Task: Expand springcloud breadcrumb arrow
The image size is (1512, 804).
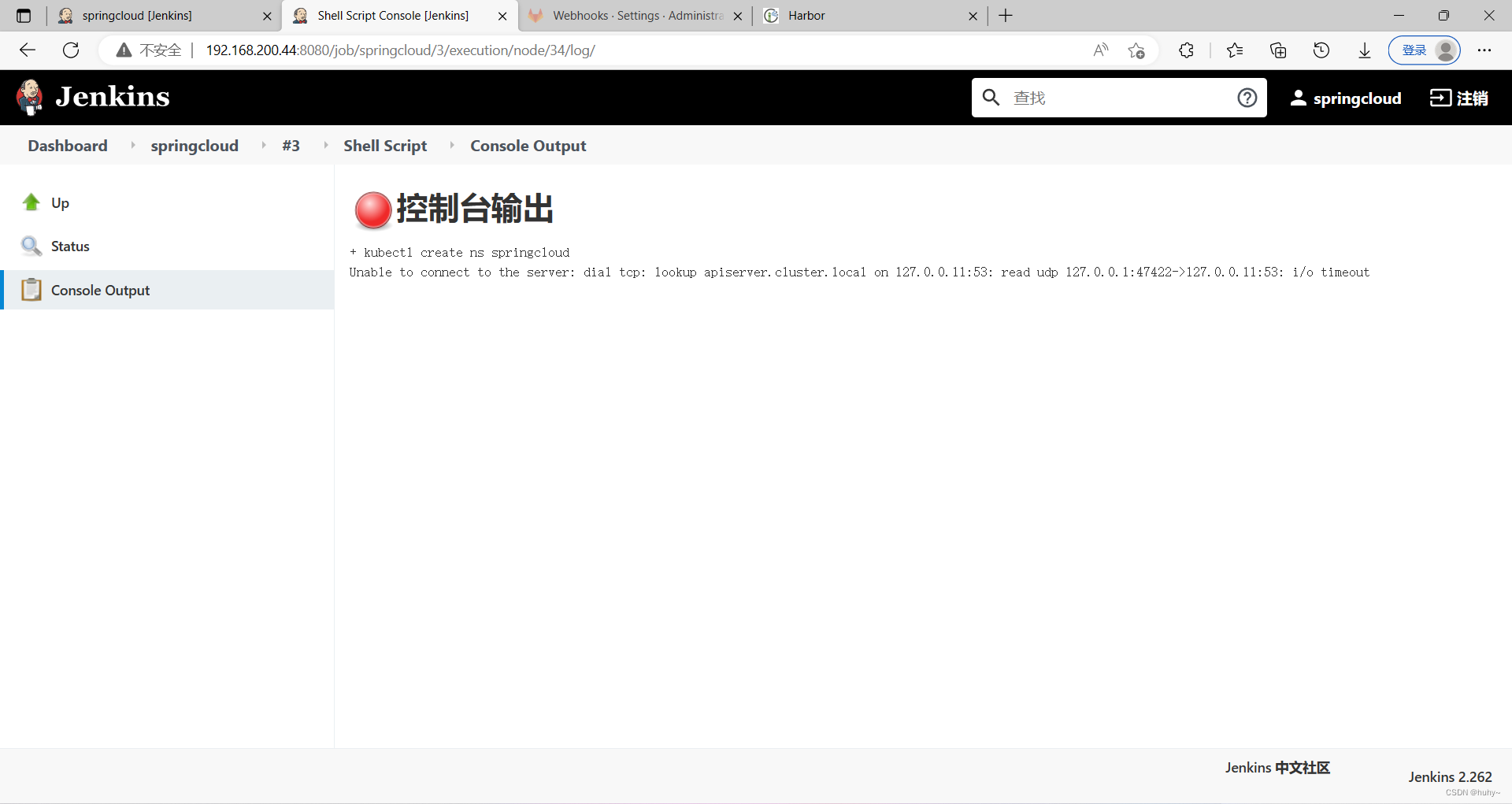Action: click(263, 145)
